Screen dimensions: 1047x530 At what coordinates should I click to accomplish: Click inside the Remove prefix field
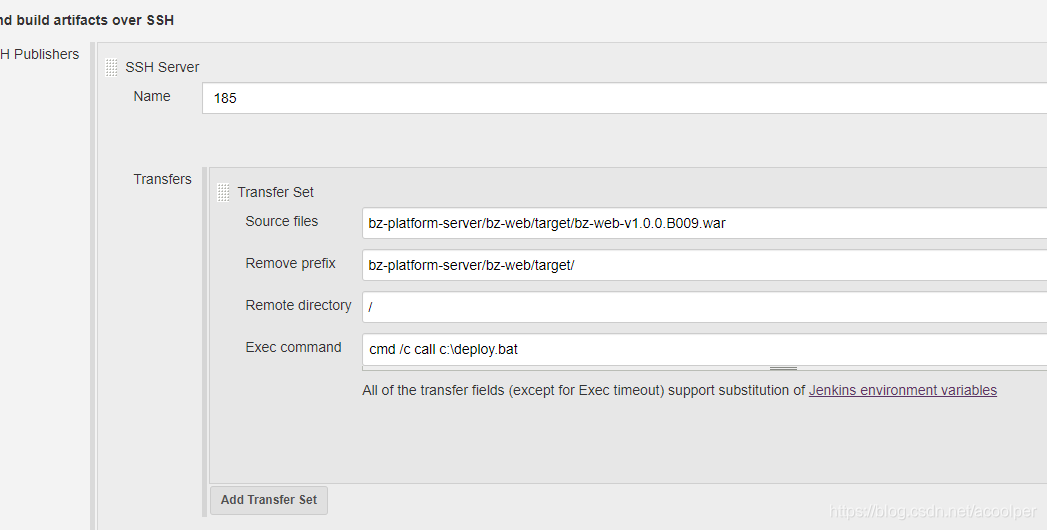(704, 265)
